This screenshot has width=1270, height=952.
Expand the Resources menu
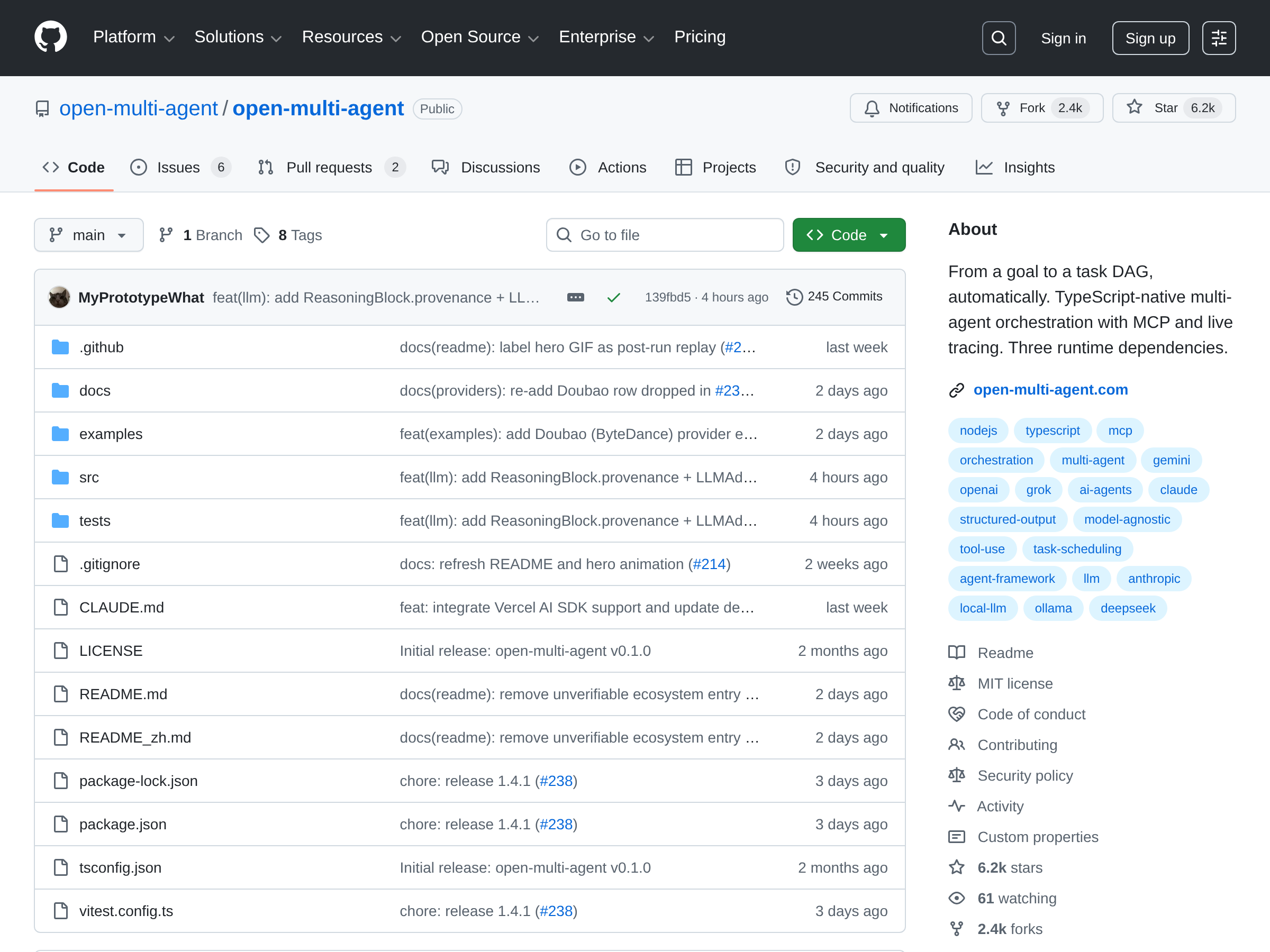pyautogui.click(x=351, y=38)
